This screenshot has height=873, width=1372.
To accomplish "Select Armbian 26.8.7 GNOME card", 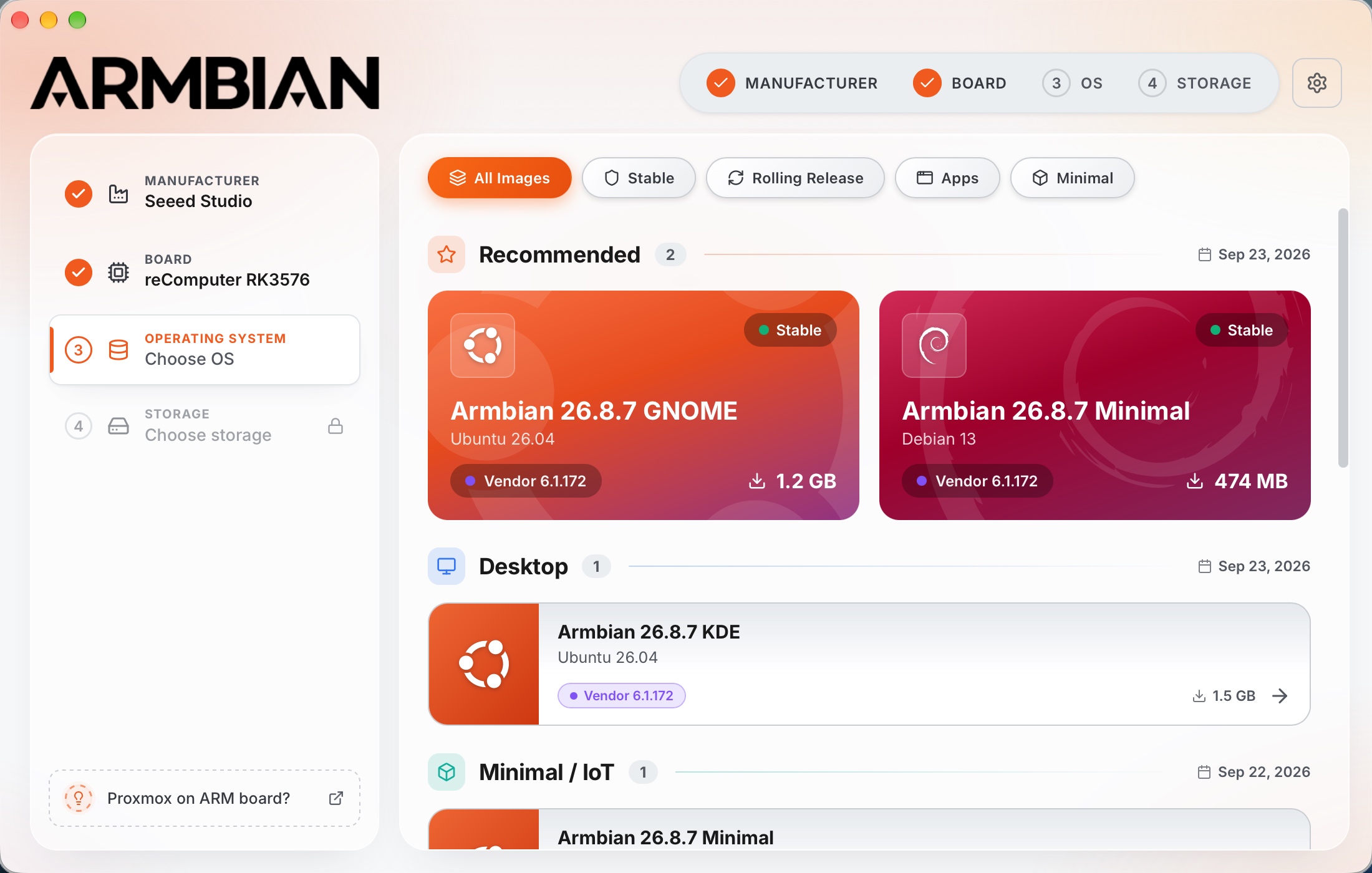I will [x=644, y=405].
